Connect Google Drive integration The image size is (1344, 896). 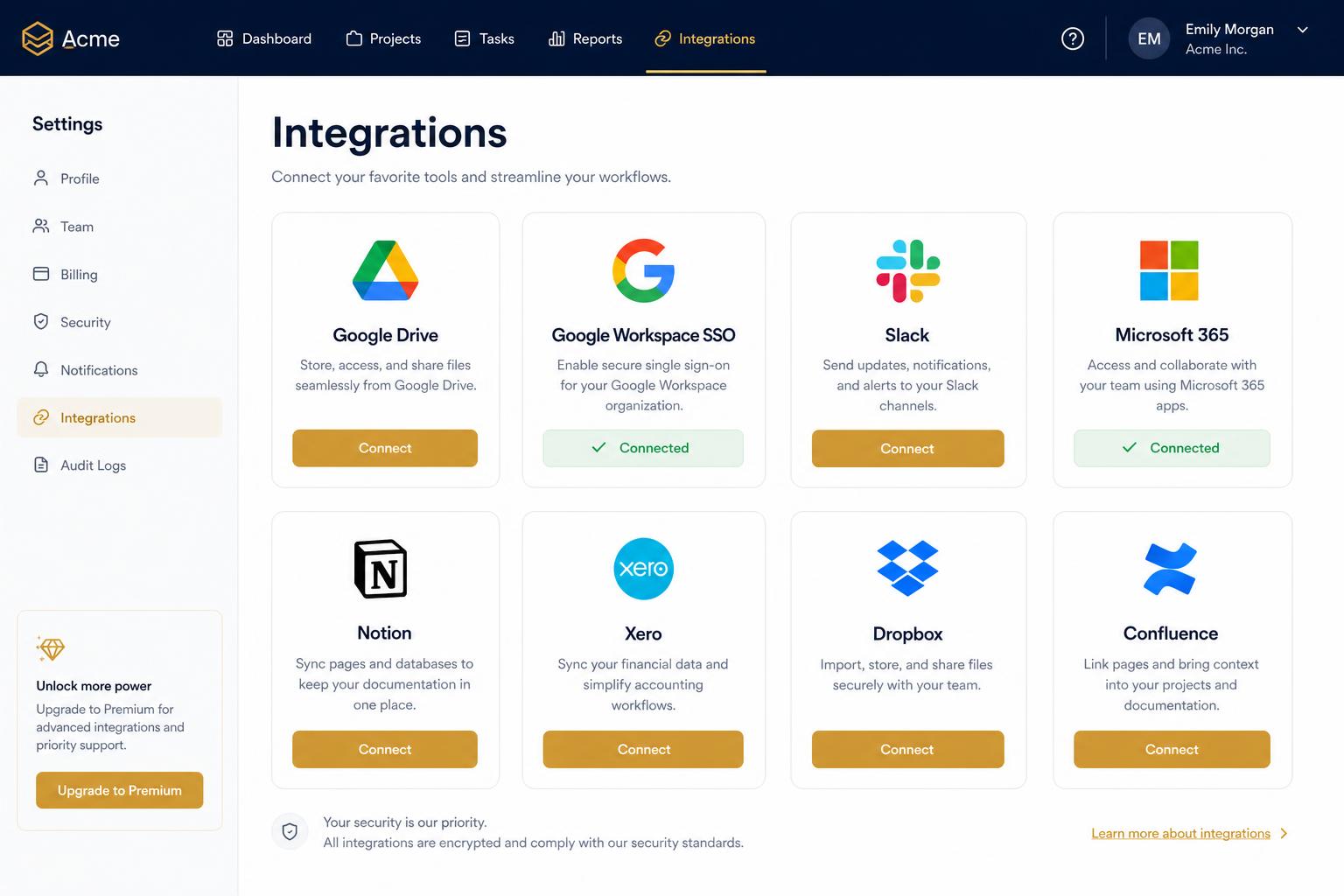click(385, 448)
